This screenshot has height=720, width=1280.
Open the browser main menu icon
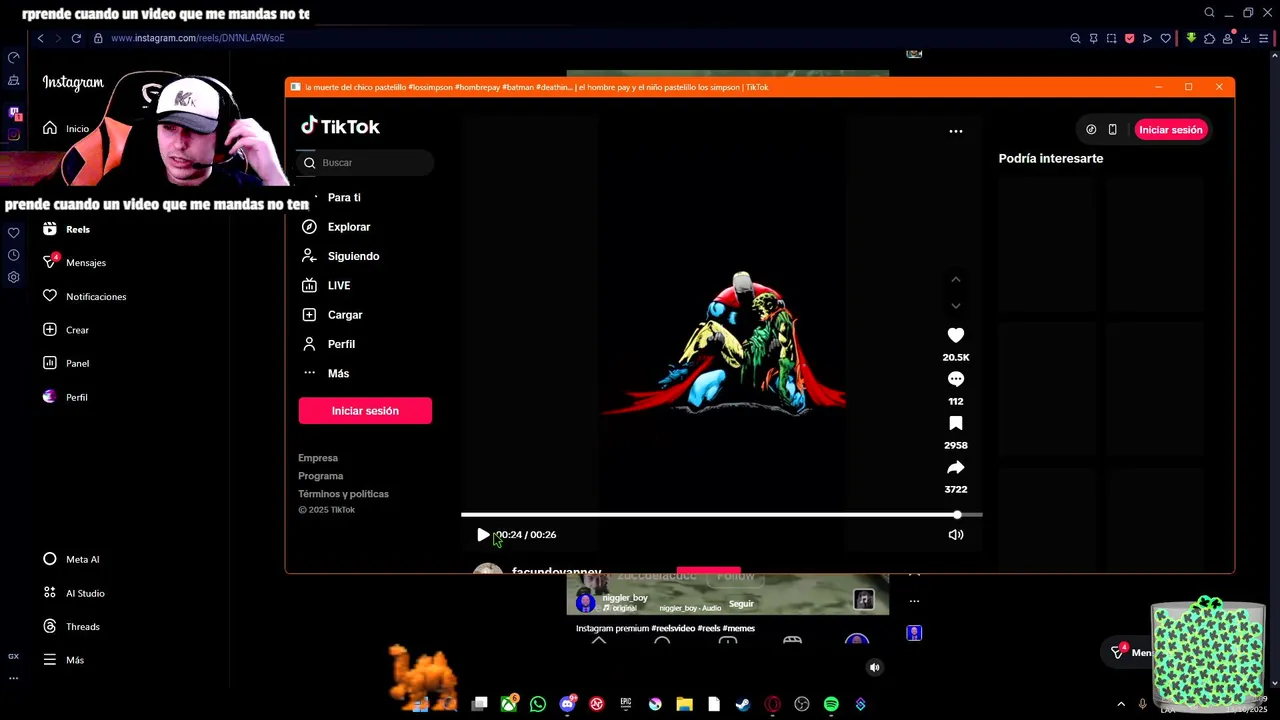[x=1263, y=38]
